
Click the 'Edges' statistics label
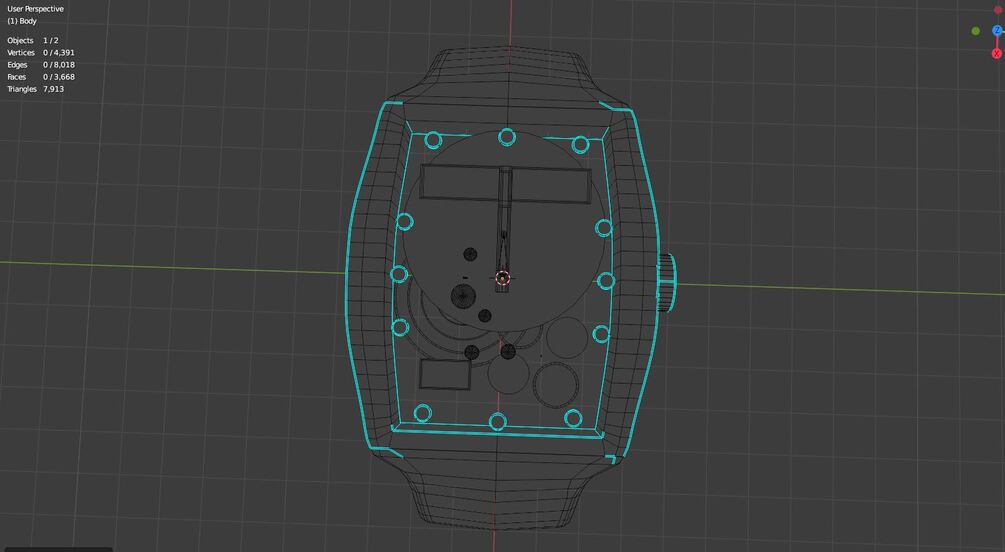pos(17,65)
